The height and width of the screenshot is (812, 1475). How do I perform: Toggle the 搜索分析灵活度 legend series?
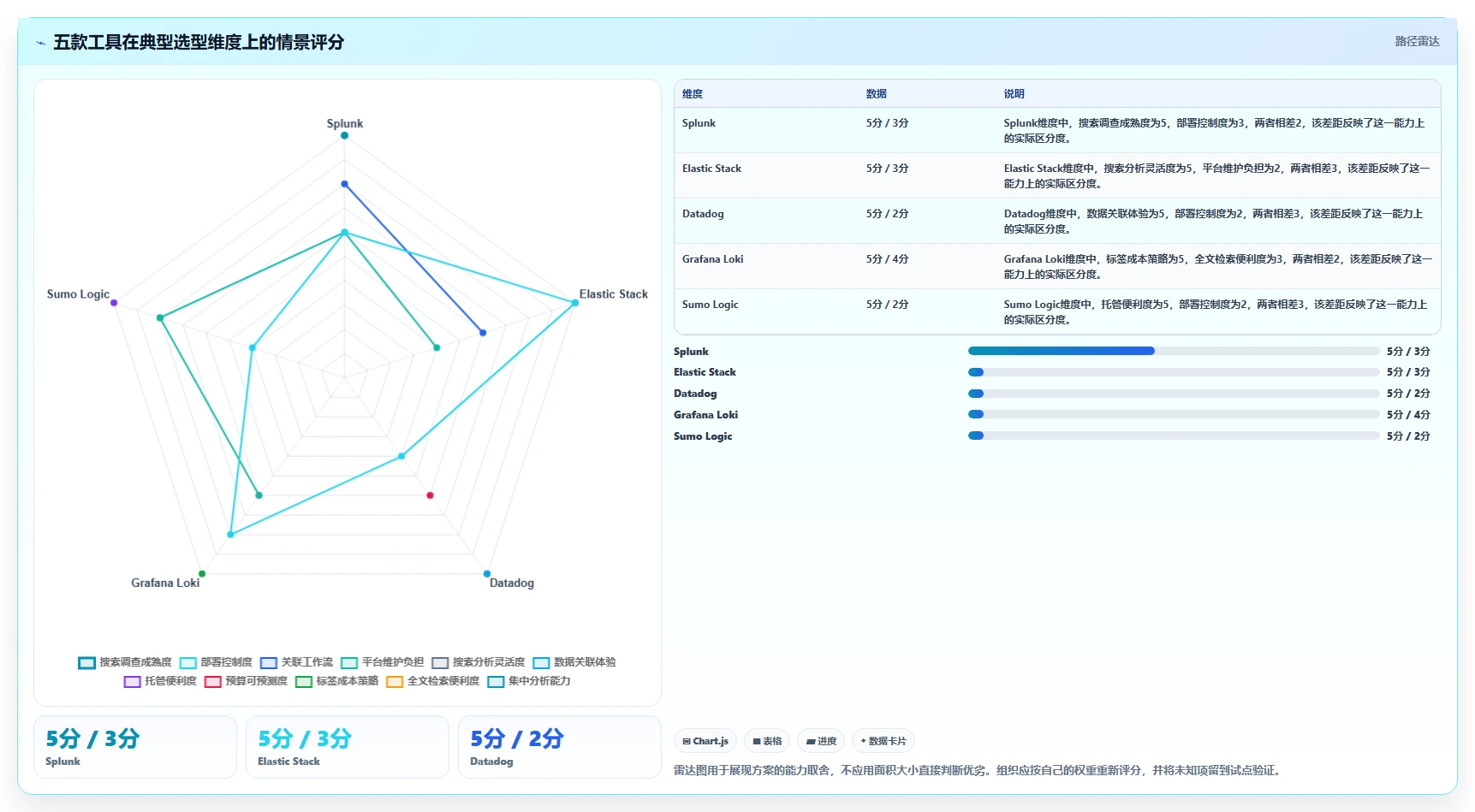pos(479,662)
